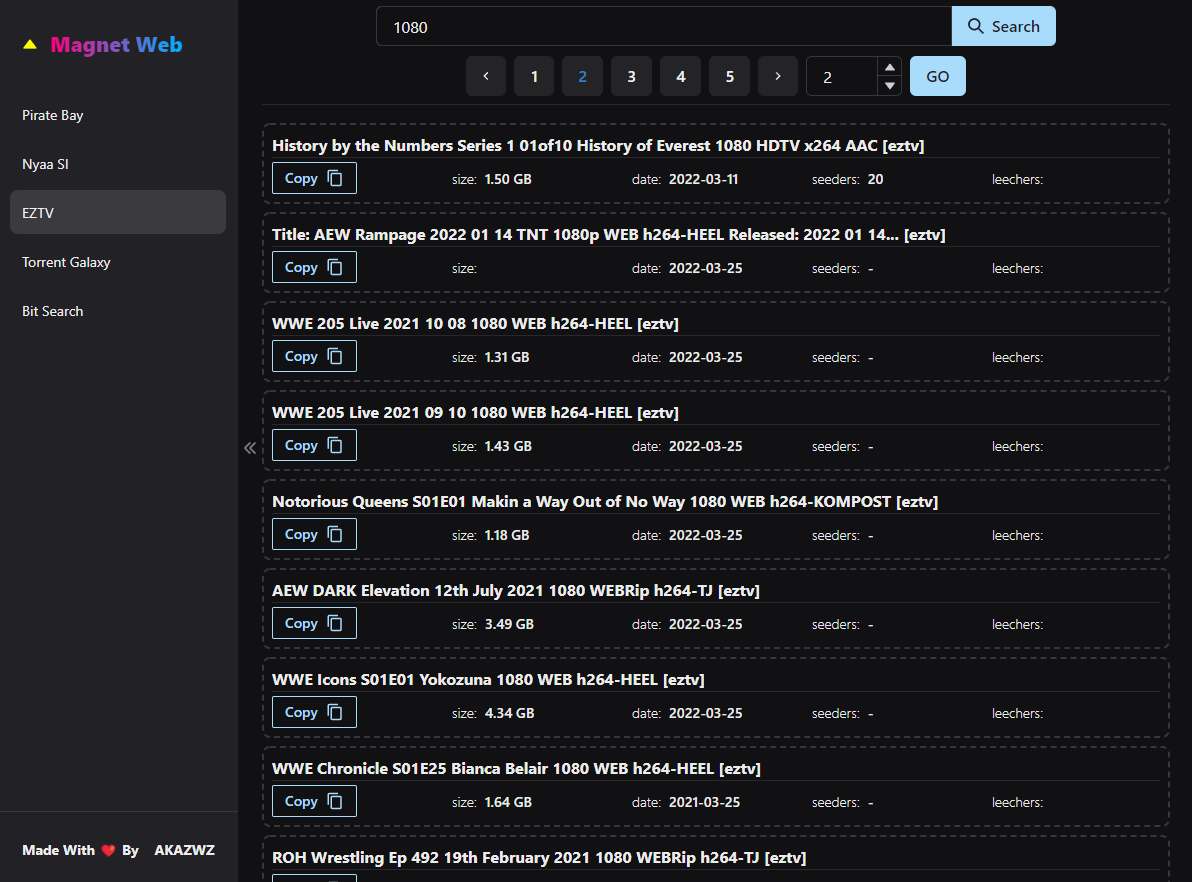Jump to page 4
The image size is (1192, 882).
(680, 76)
